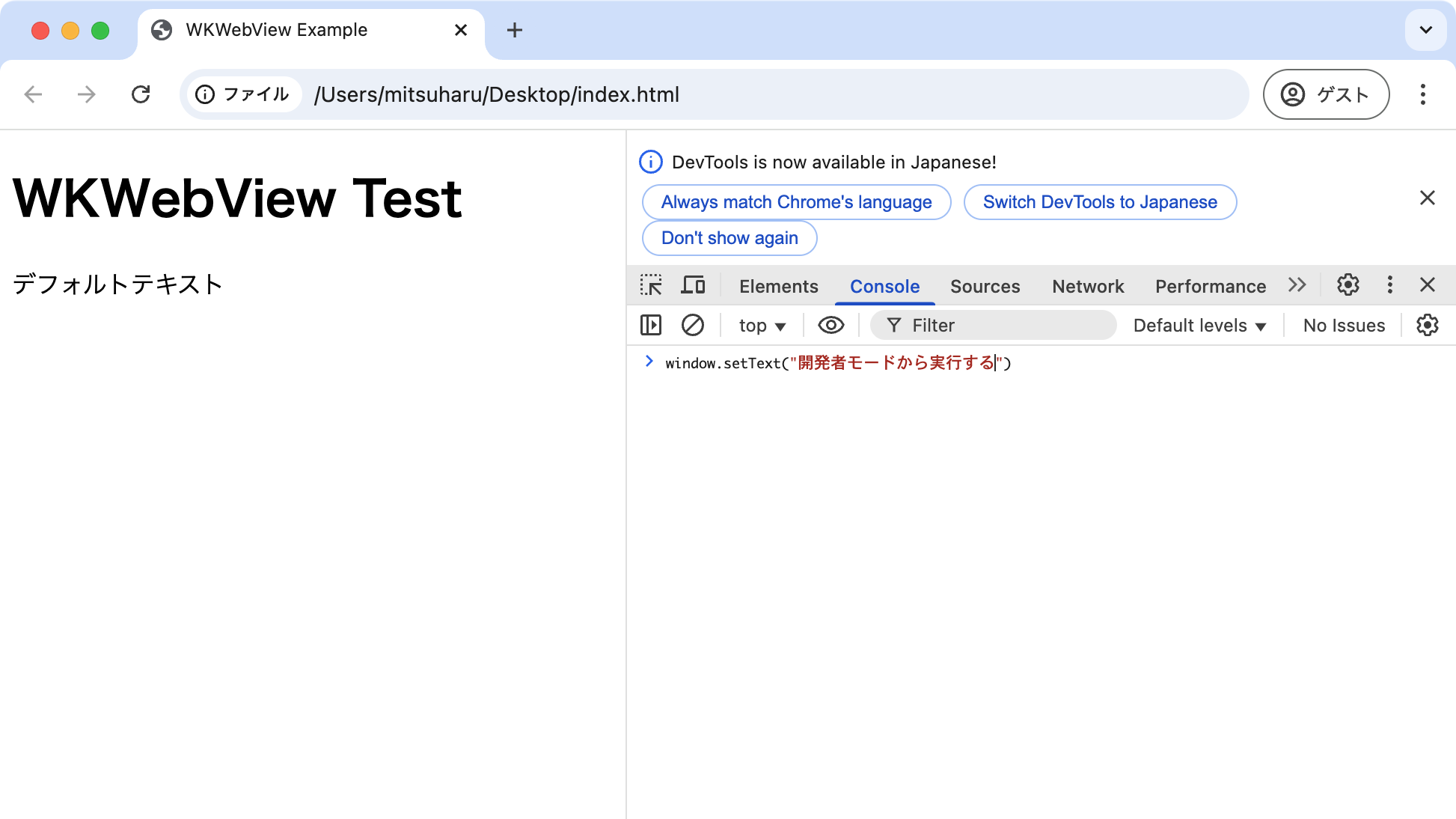Switch to the Sources tab
1456x819 pixels.
[985, 286]
